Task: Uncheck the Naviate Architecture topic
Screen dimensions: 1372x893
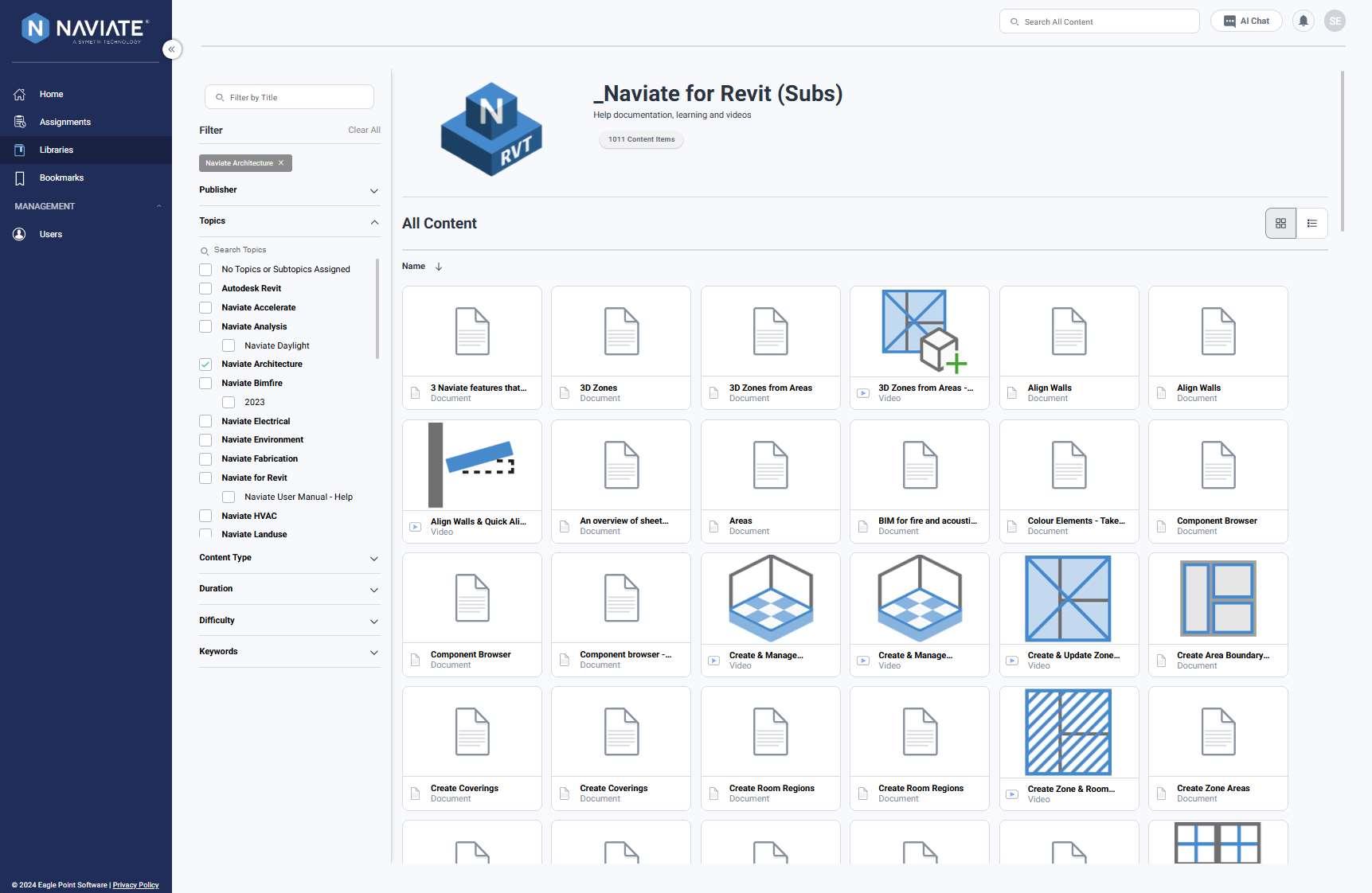Action: [x=205, y=365]
